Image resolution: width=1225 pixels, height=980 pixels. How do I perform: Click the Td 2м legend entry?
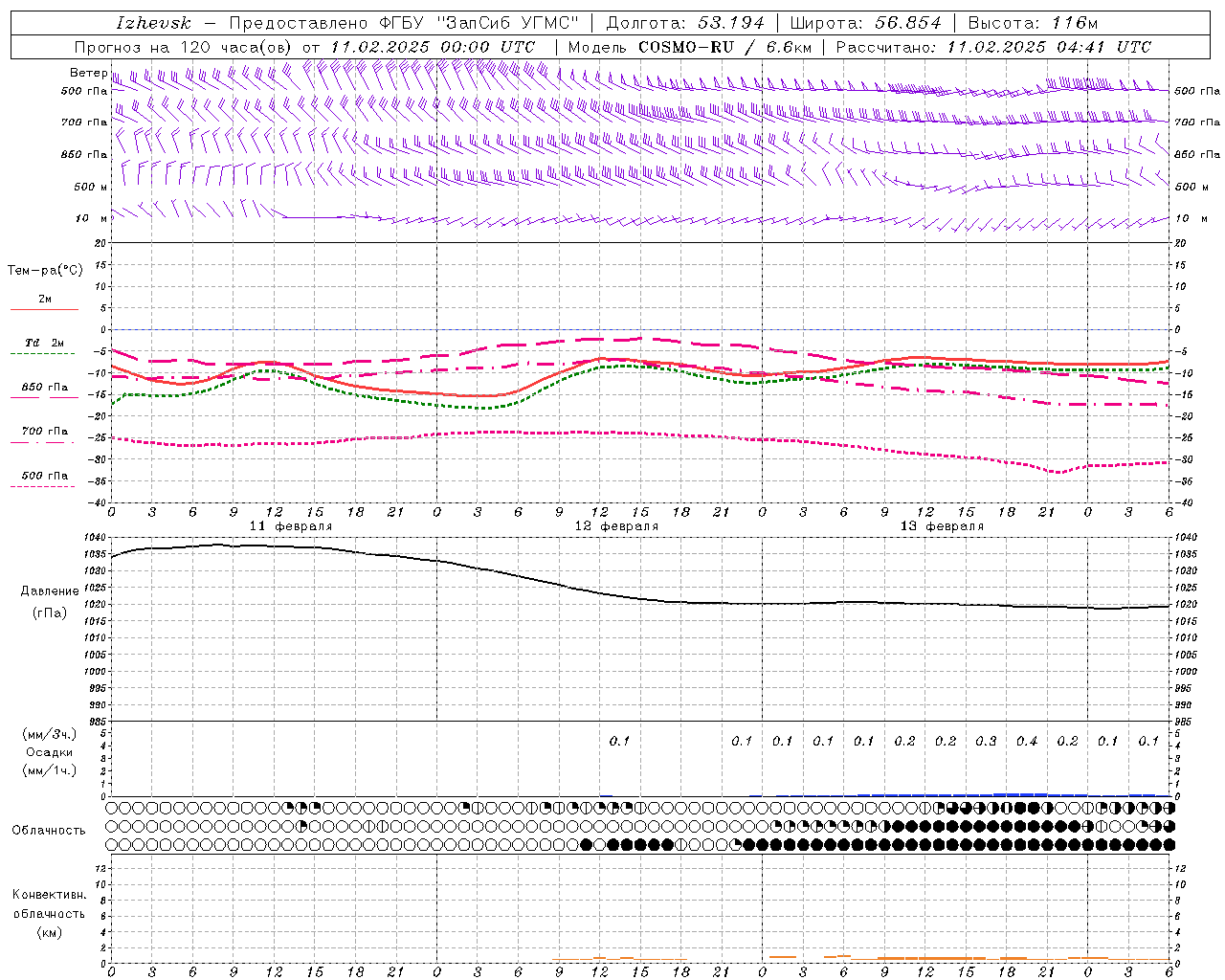(x=45, y=343)
